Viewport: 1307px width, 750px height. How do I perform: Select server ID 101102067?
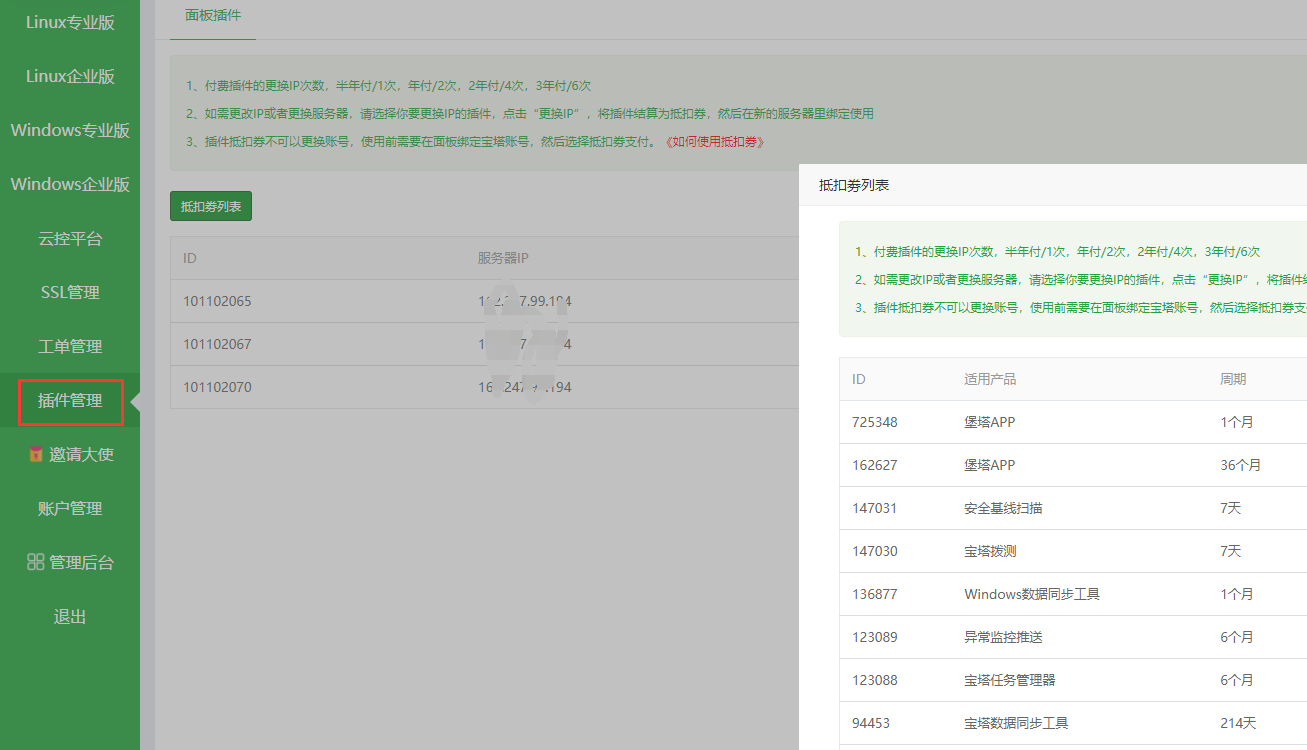[217, 344]
